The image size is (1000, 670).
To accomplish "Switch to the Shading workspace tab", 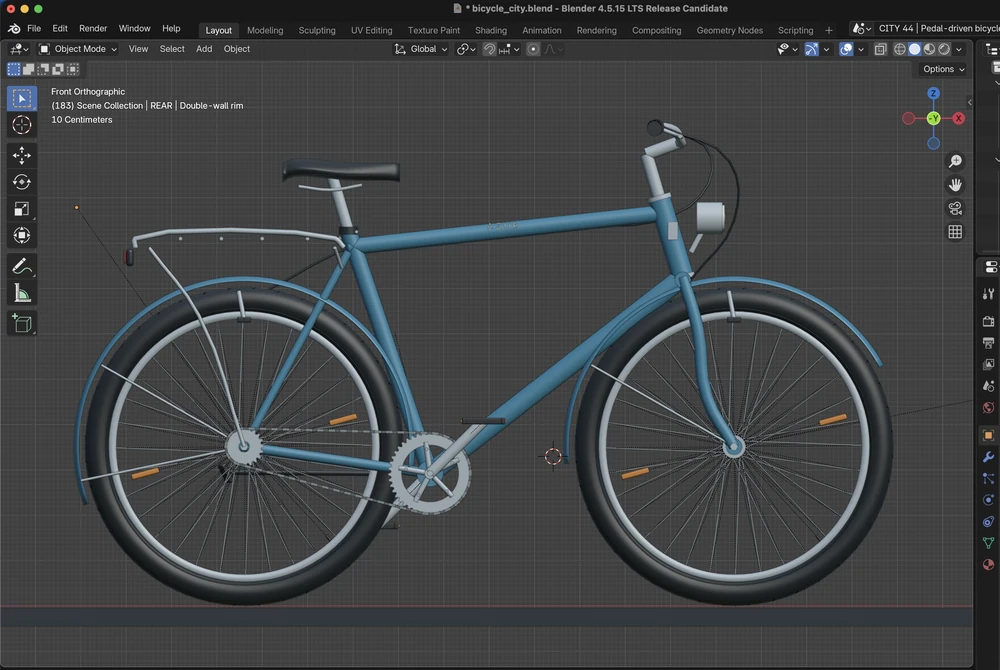I will (490, 30).
